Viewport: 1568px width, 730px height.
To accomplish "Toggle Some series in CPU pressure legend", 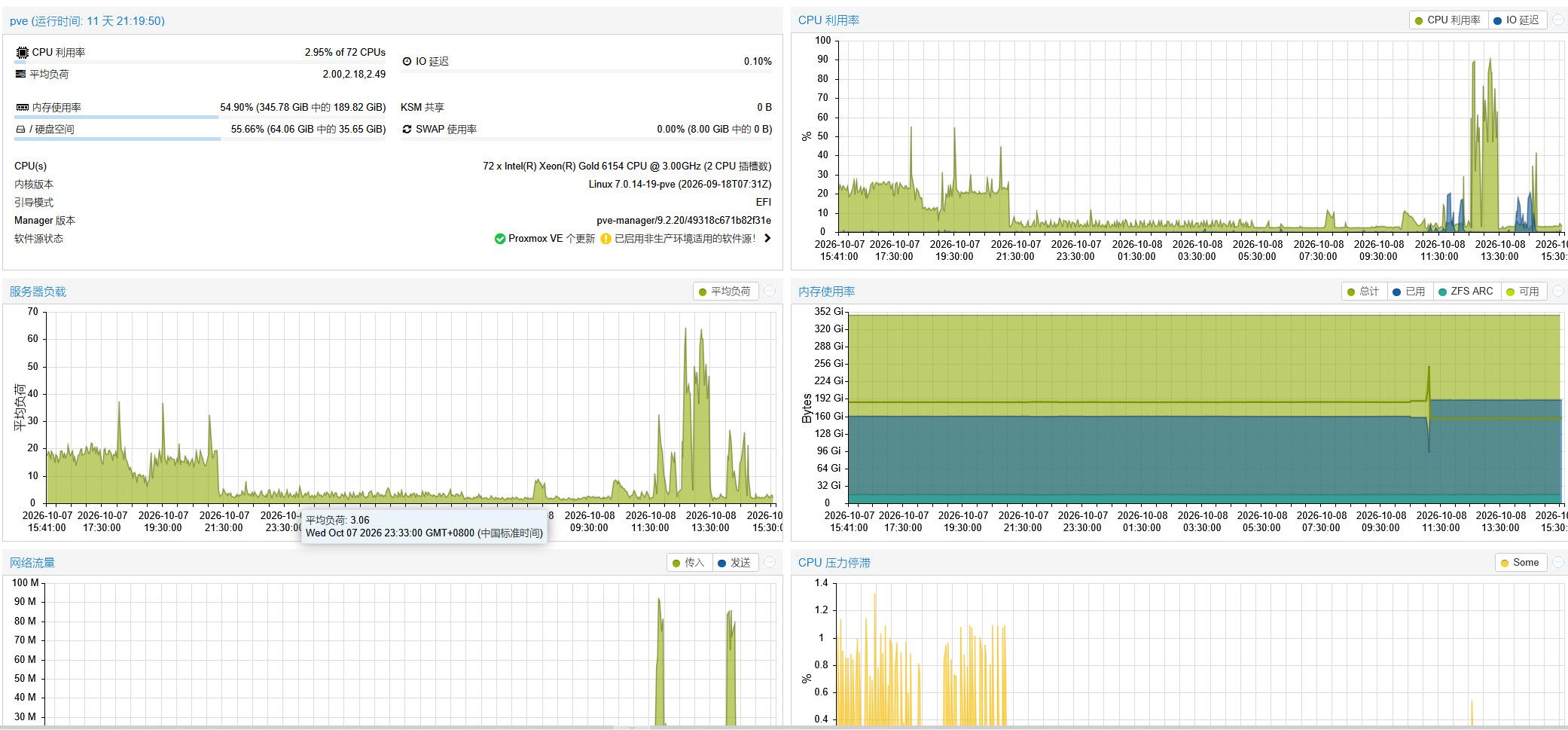I will [1520, 563].
